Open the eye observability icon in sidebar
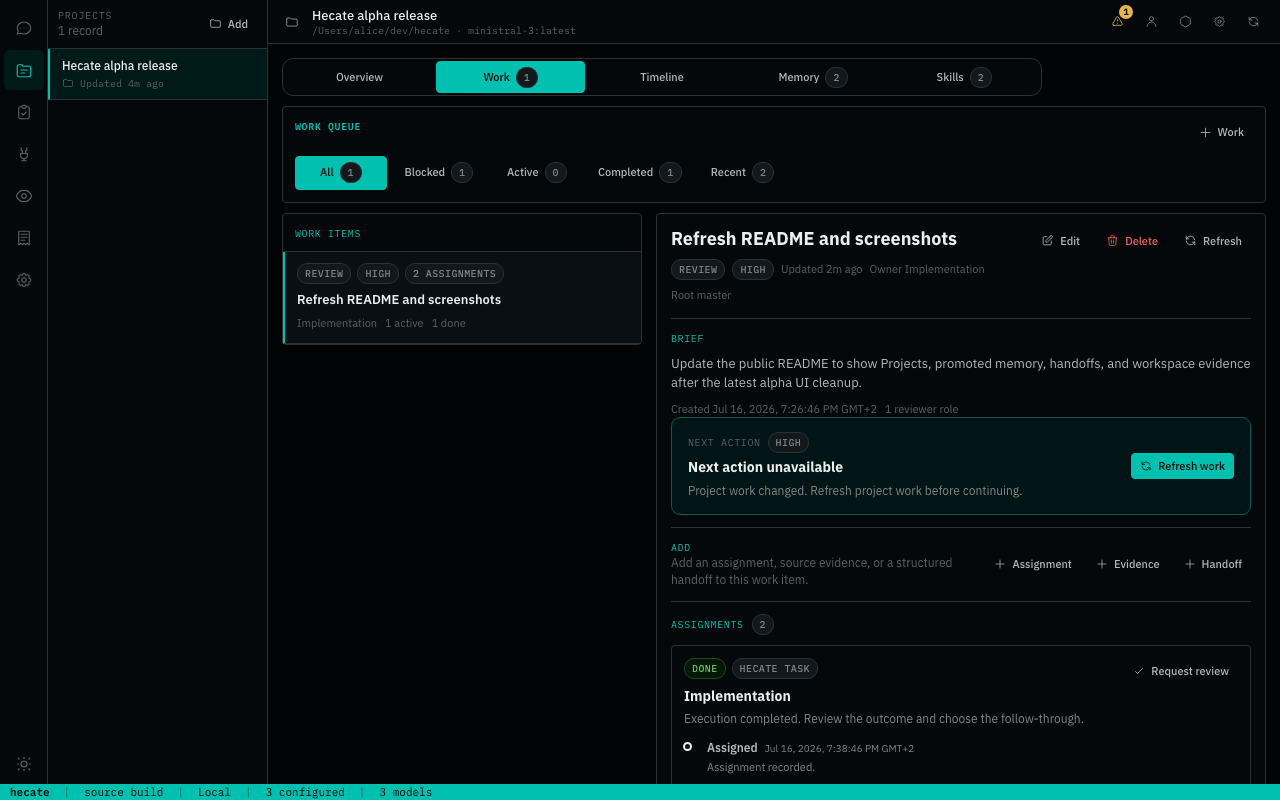1280x800 pixels. point(24,196)
